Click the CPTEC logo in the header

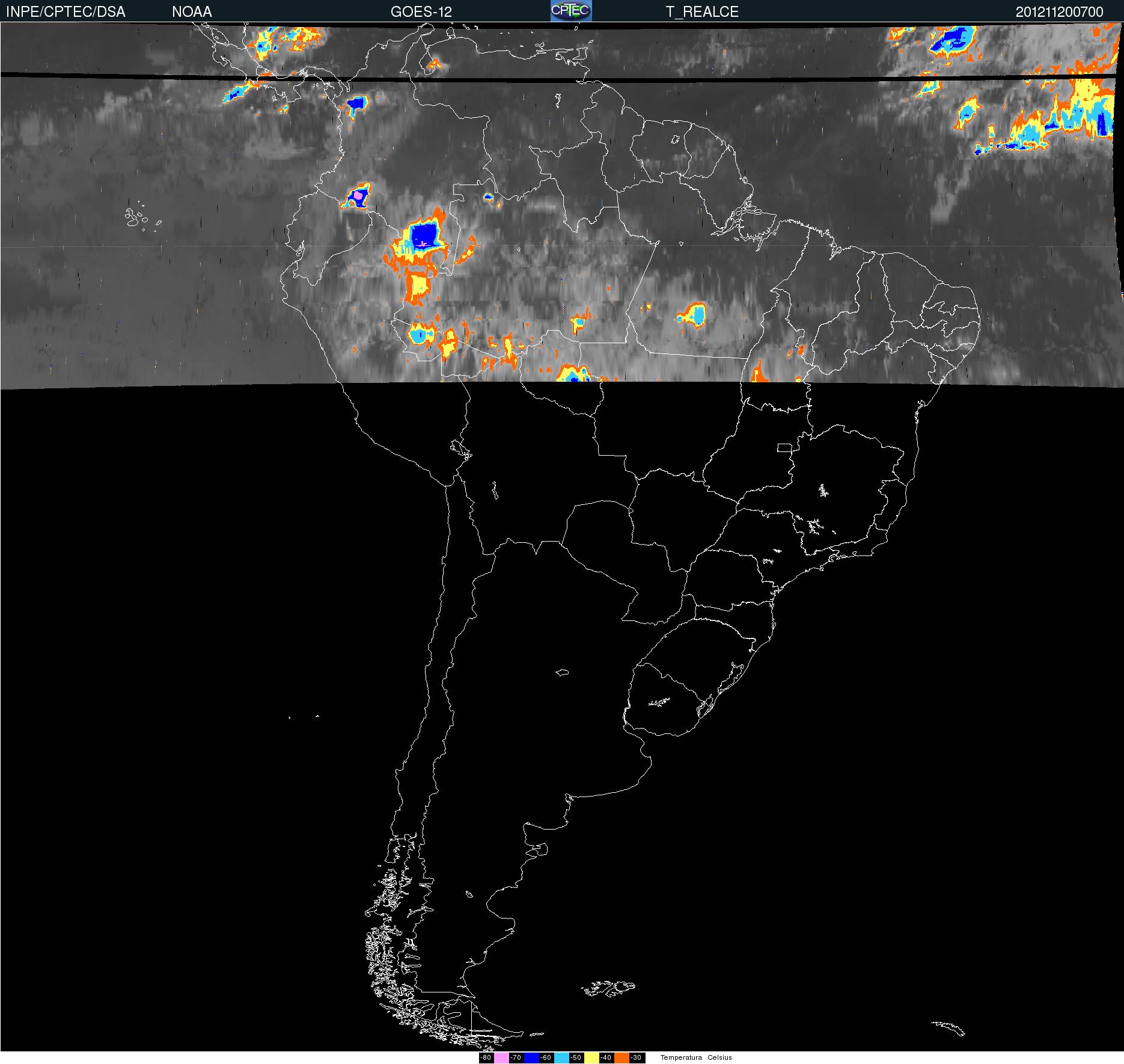click(571, 11)
